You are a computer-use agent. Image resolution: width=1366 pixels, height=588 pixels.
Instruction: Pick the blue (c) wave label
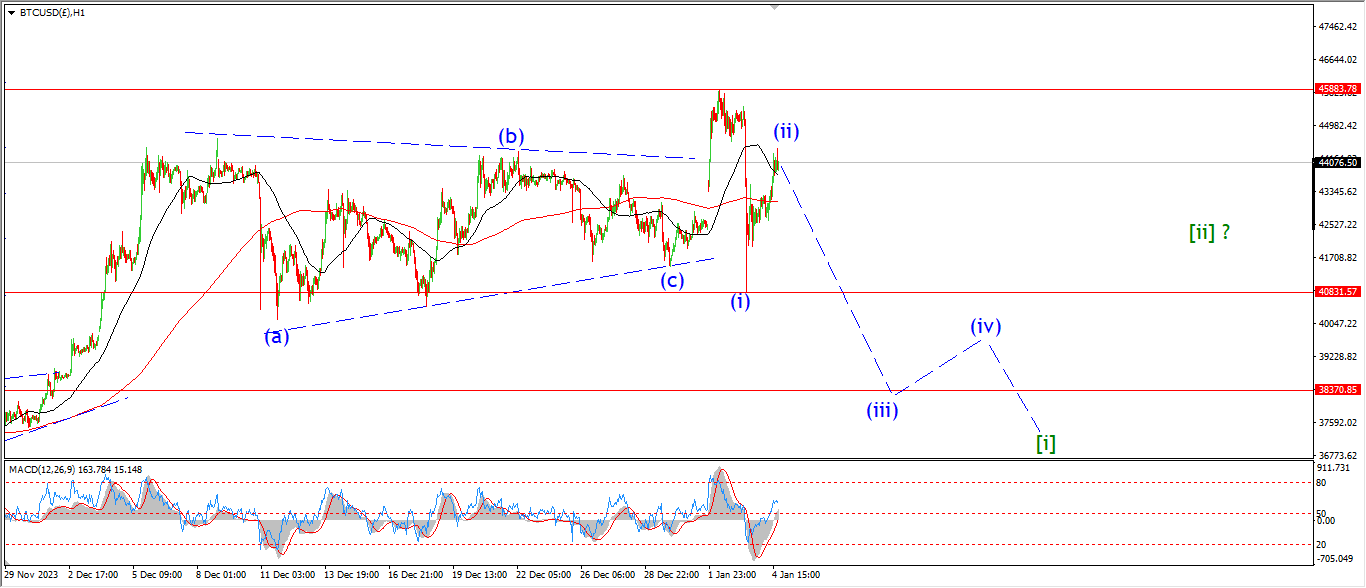click(672, 280)
